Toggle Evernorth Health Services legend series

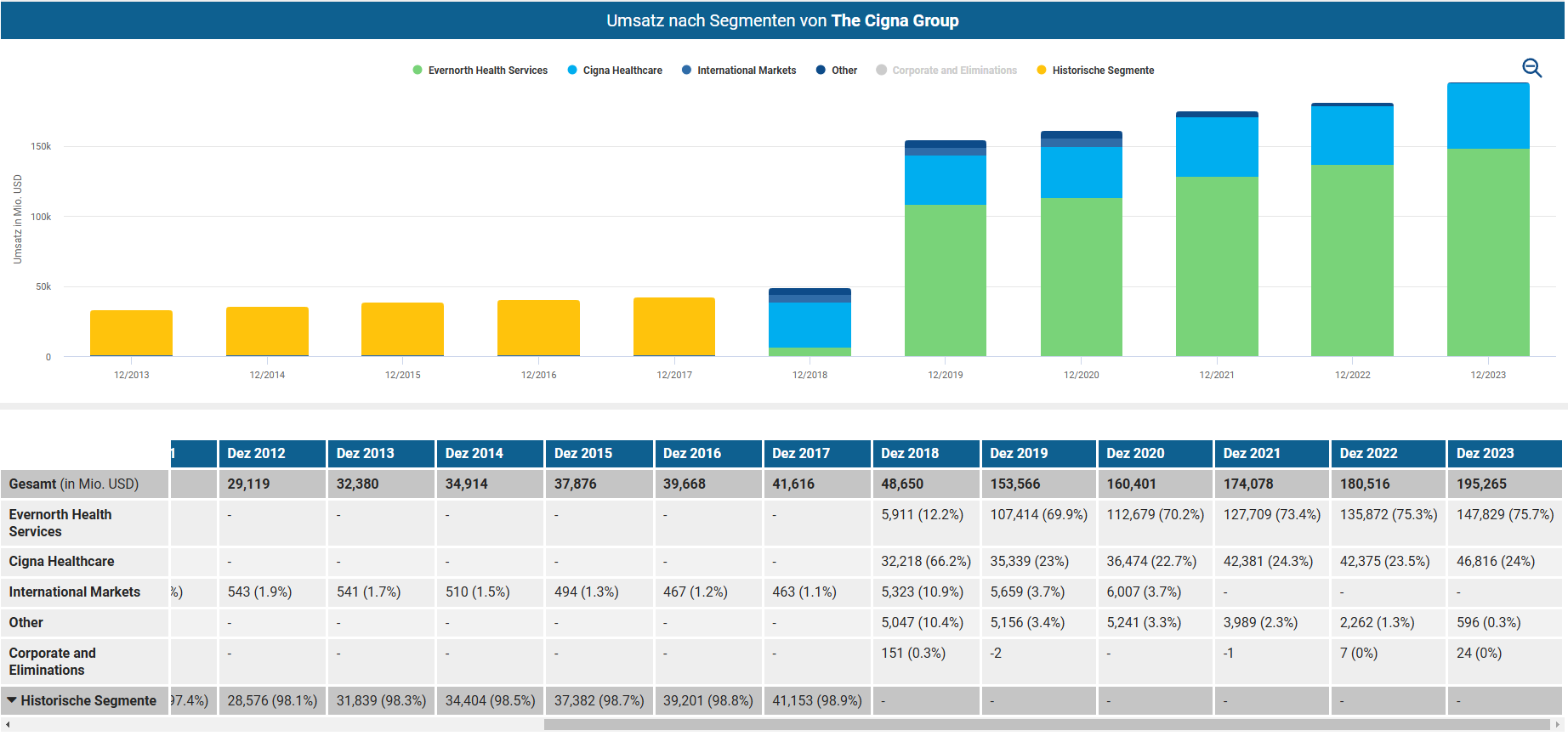480,71
